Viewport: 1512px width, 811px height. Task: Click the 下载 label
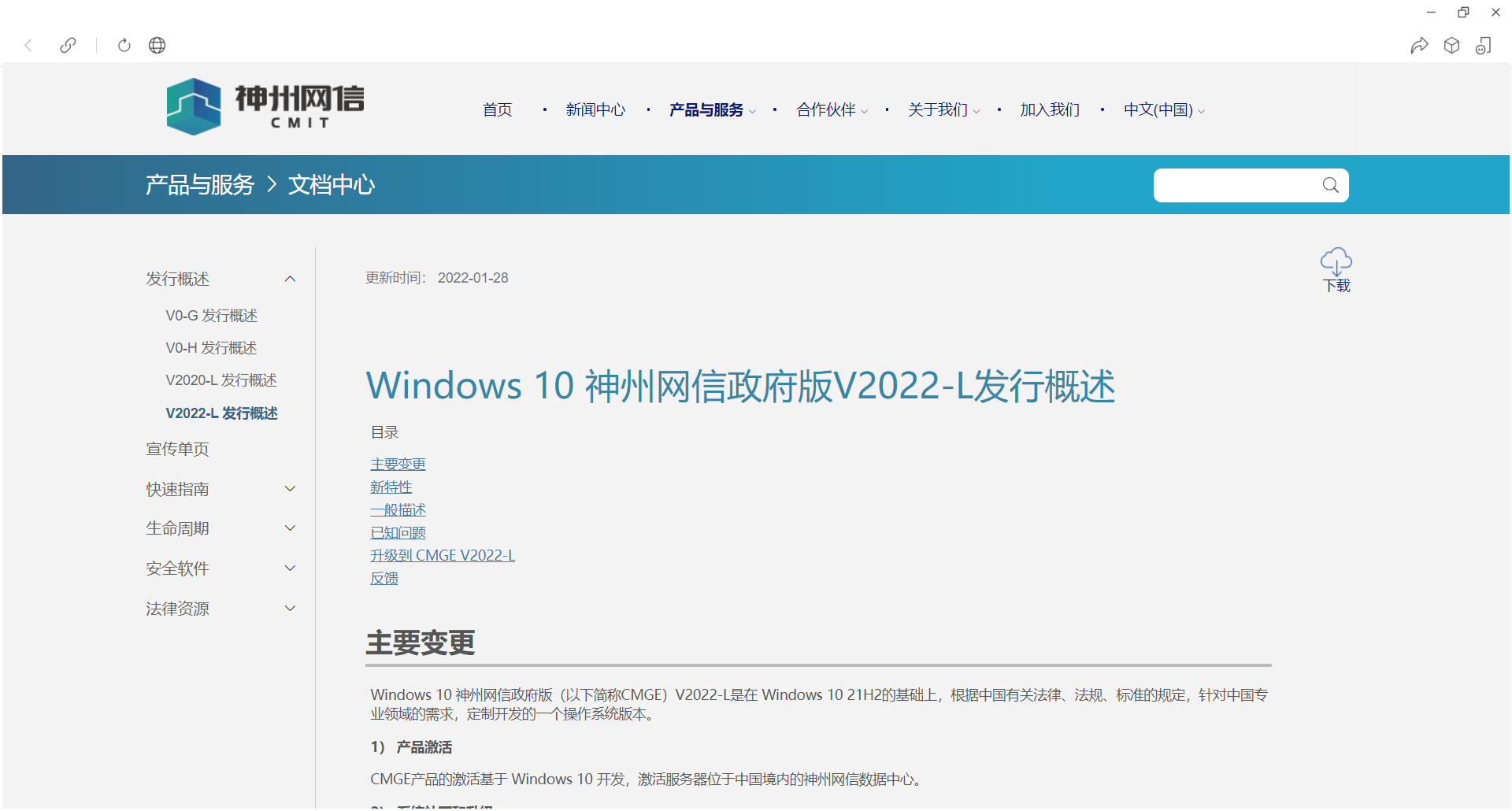(x=1336, y=286)
